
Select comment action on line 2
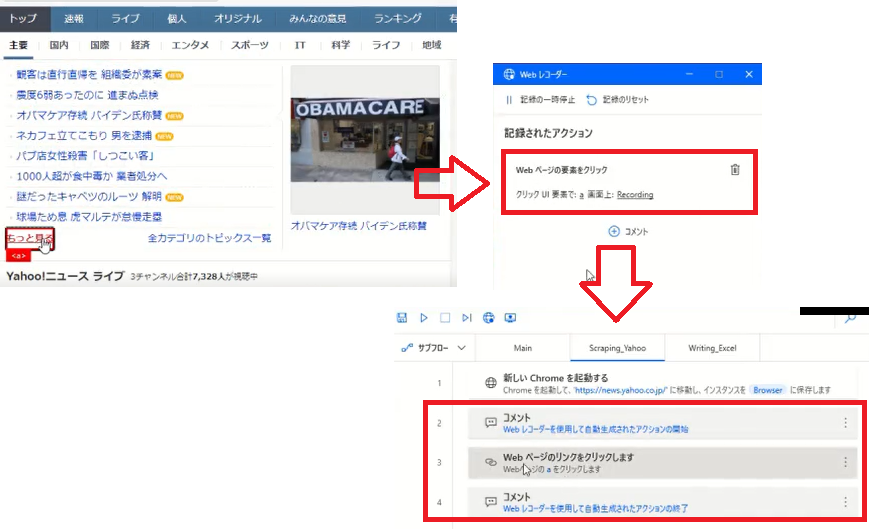coord(663,423)
